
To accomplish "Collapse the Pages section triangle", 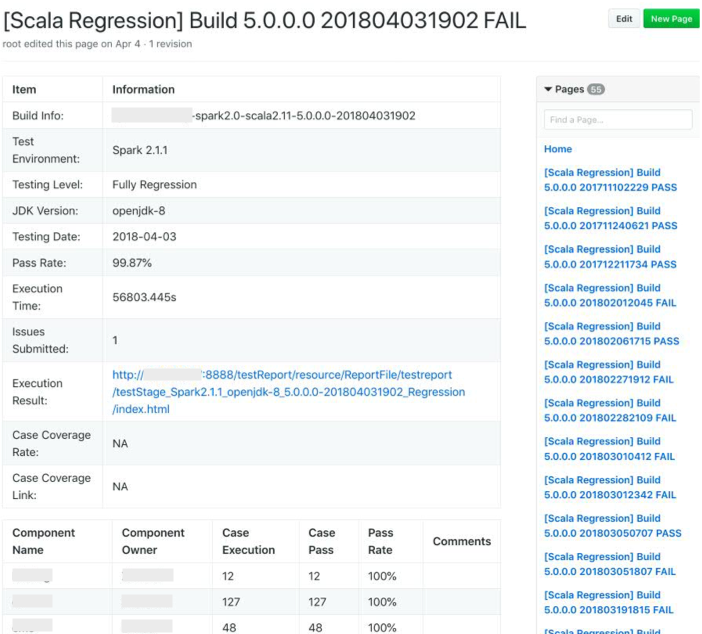I will (548, 89).
